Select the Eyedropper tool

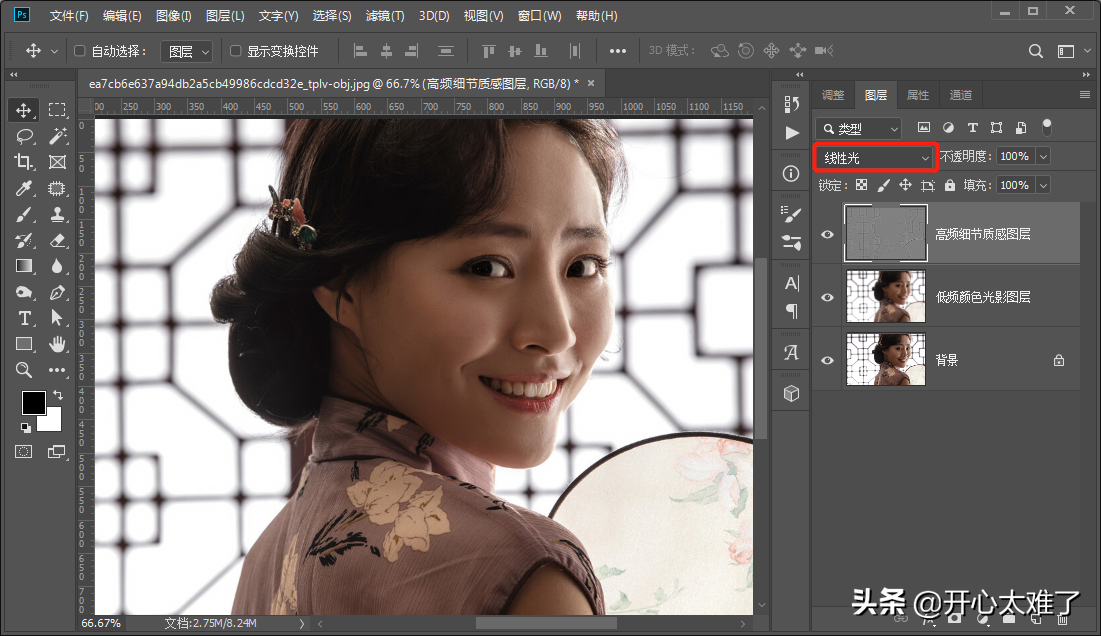25,188
